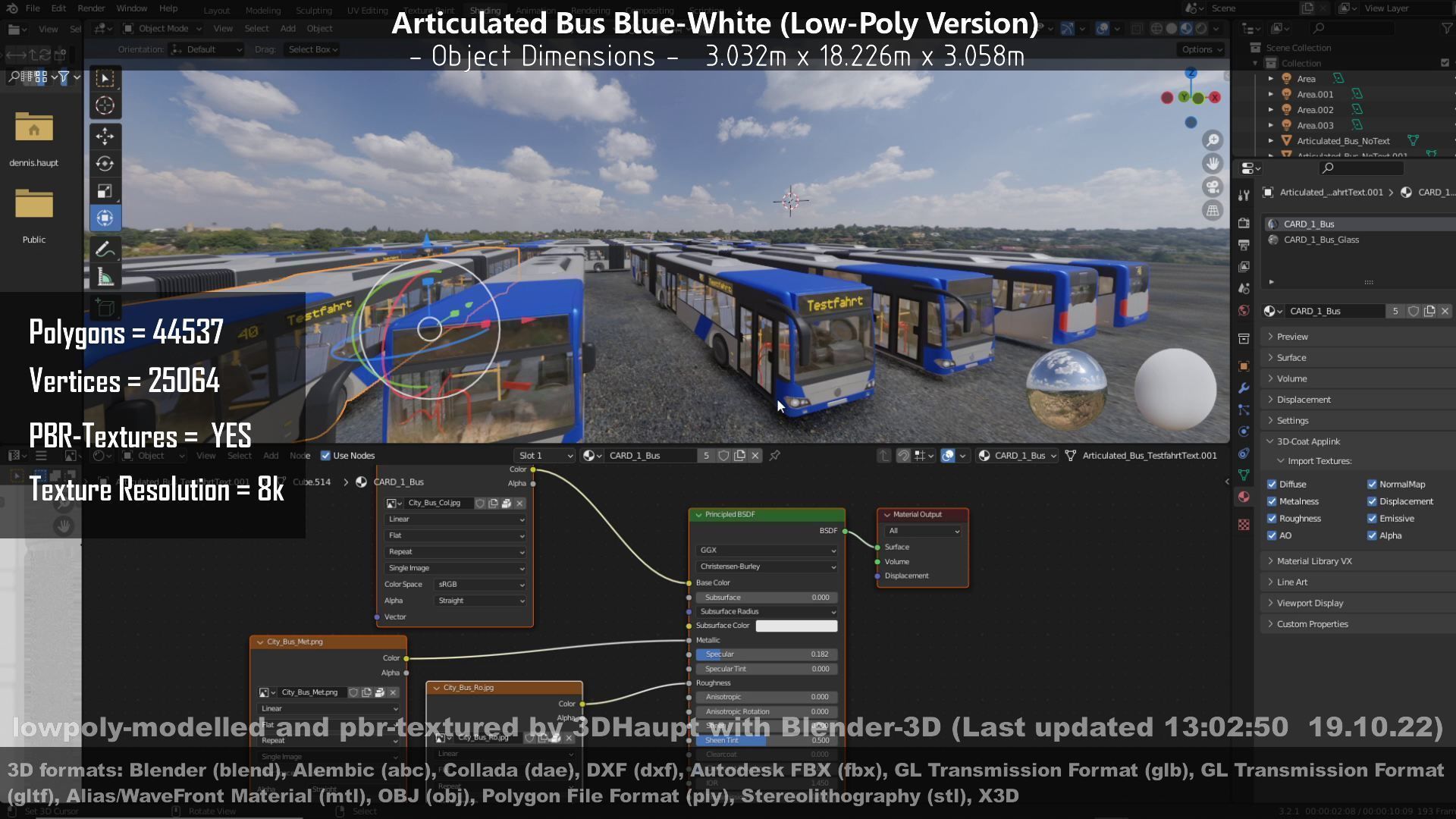Select Articulated_Bus_NoText in the outliner
Screen dimensions: 1456x819
coord(1343,141)
